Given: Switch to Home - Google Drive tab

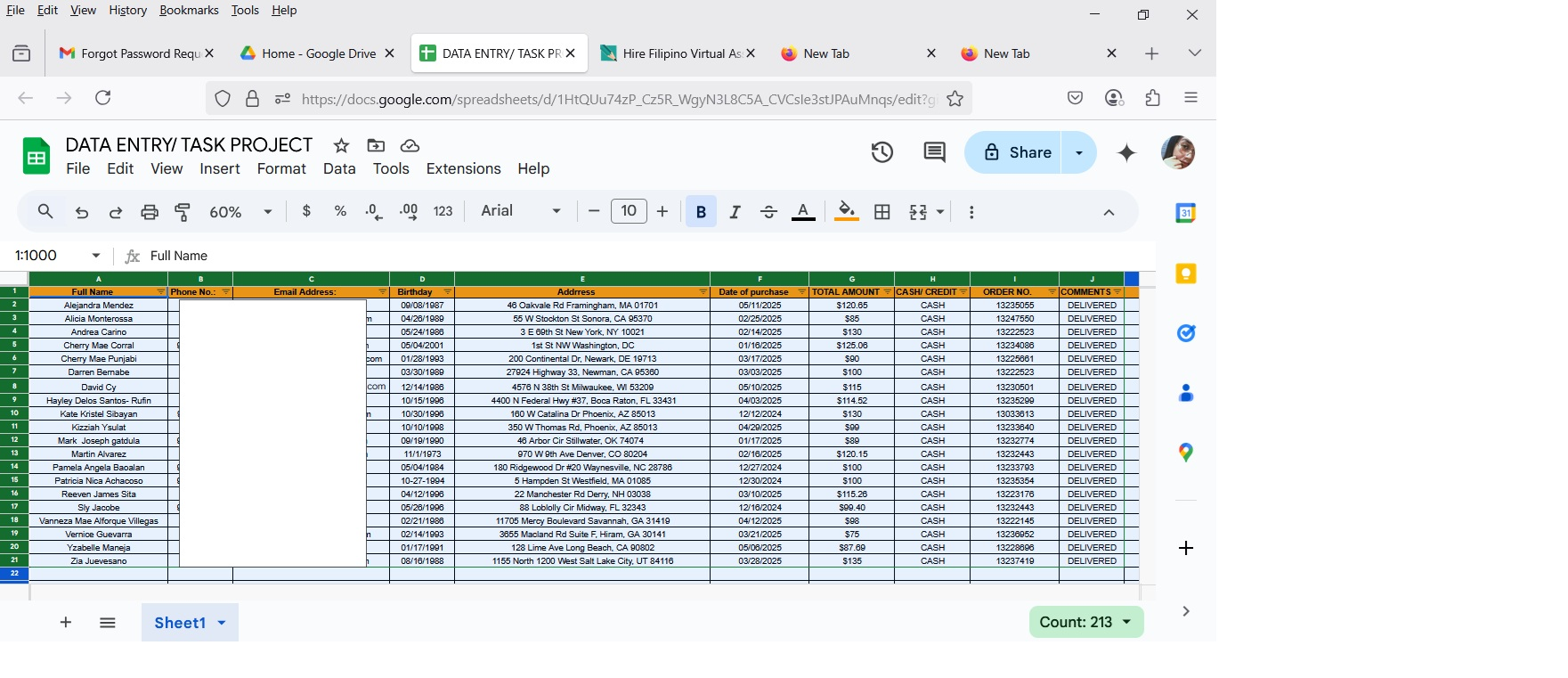Looking at the screenshot, I should [x=318, y=53].
